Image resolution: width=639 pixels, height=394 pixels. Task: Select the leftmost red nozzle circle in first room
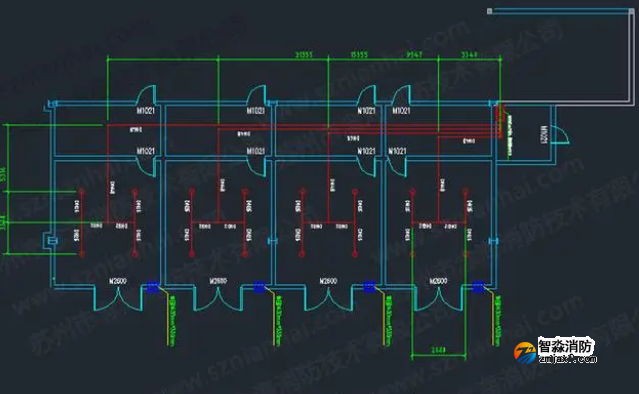[82, 191]
